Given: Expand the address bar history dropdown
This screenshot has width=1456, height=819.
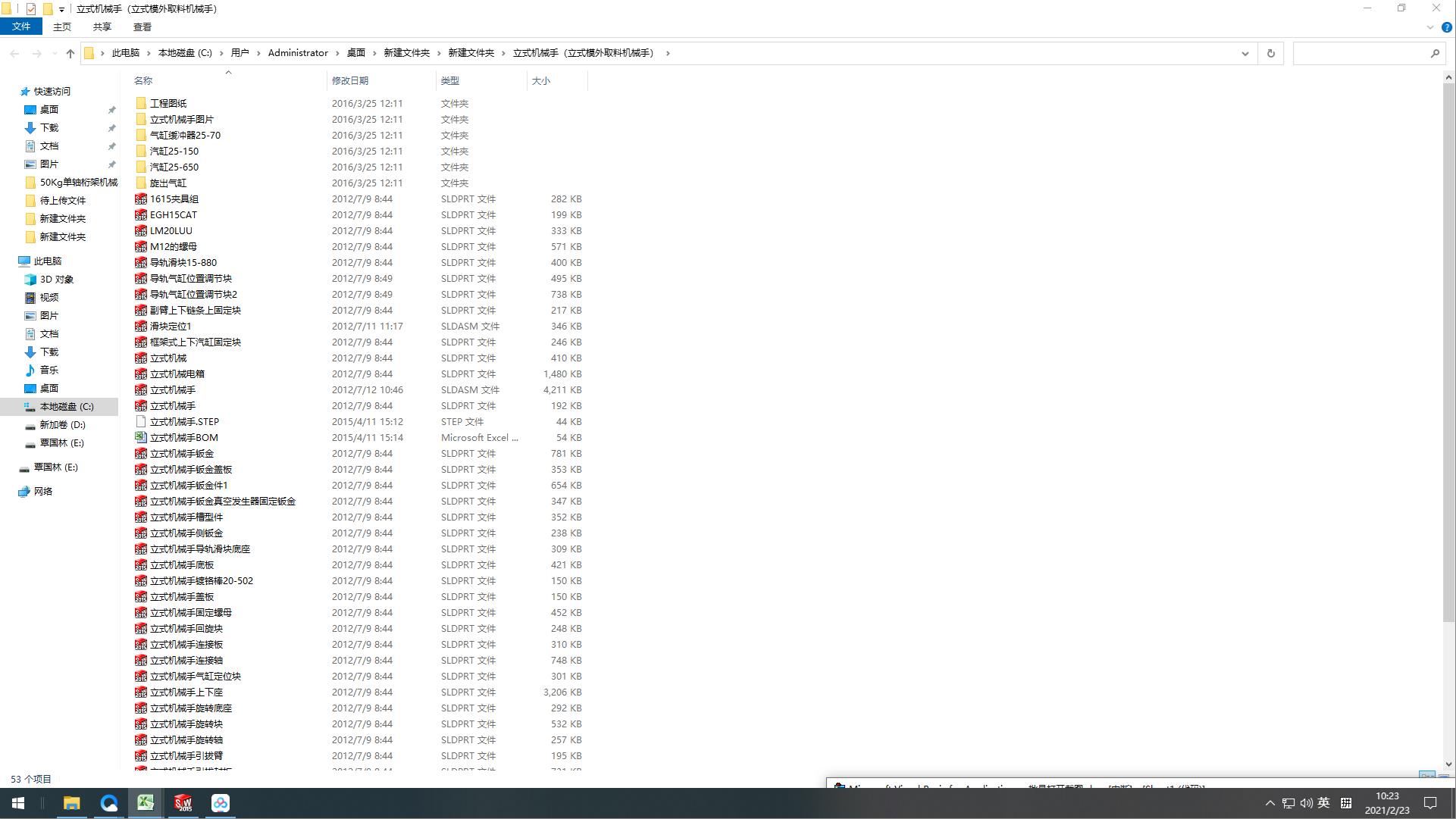Looking at the screenshot, I should pyautogui.click(x=1245, y=53).
